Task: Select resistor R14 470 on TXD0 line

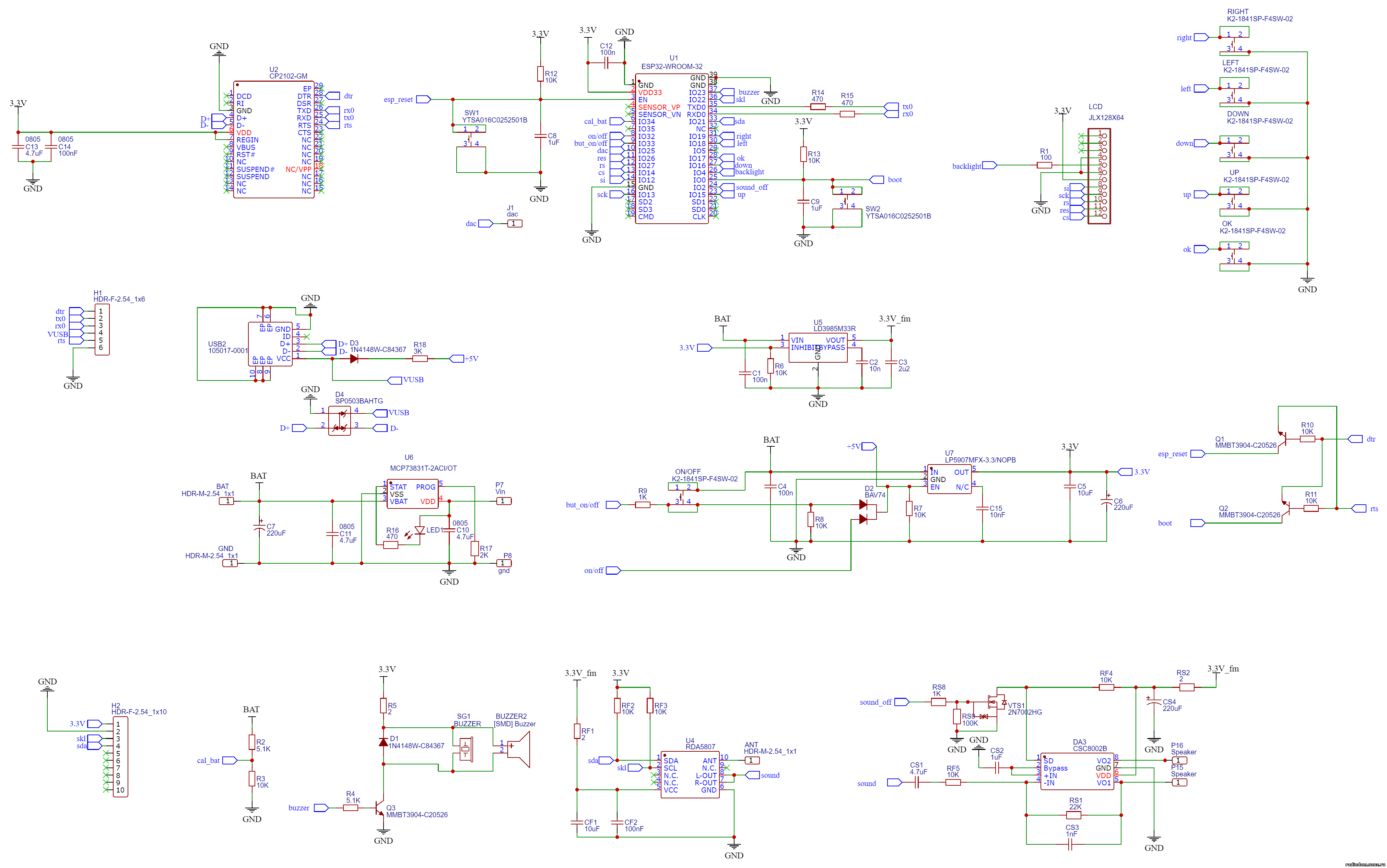Action: point(818,107)
